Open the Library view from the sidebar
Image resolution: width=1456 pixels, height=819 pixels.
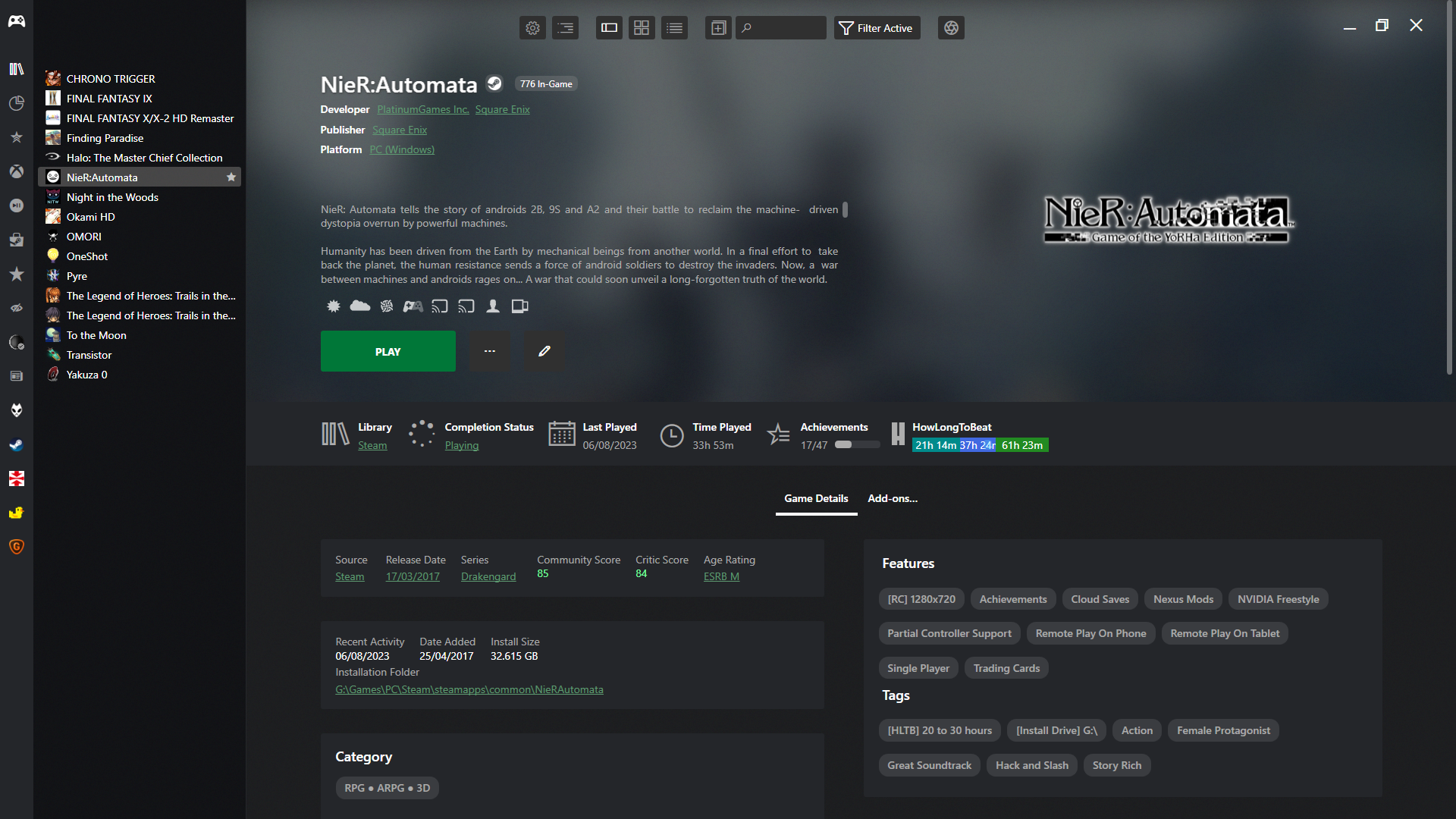pos(17,69)
